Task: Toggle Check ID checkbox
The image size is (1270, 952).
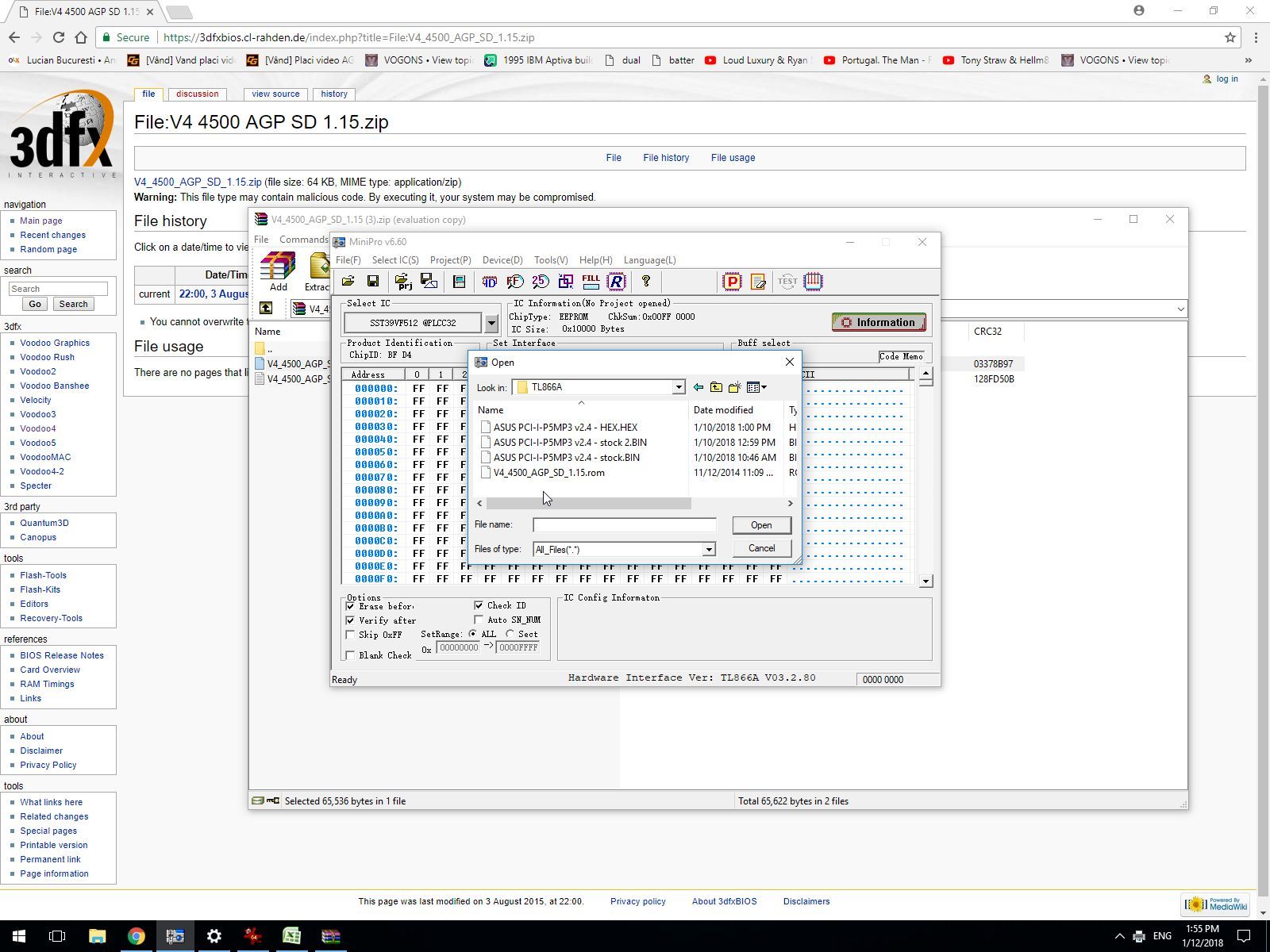Action: 479,605
